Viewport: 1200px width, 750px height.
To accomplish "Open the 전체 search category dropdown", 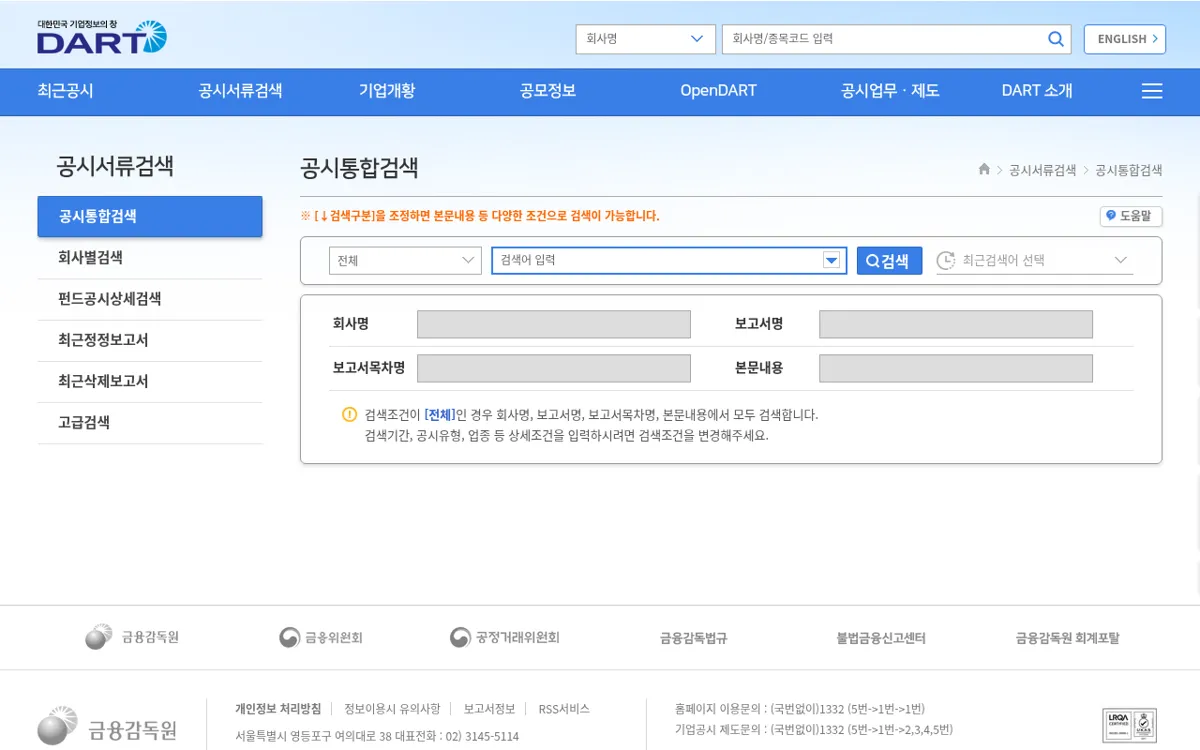I will [406, 260].
